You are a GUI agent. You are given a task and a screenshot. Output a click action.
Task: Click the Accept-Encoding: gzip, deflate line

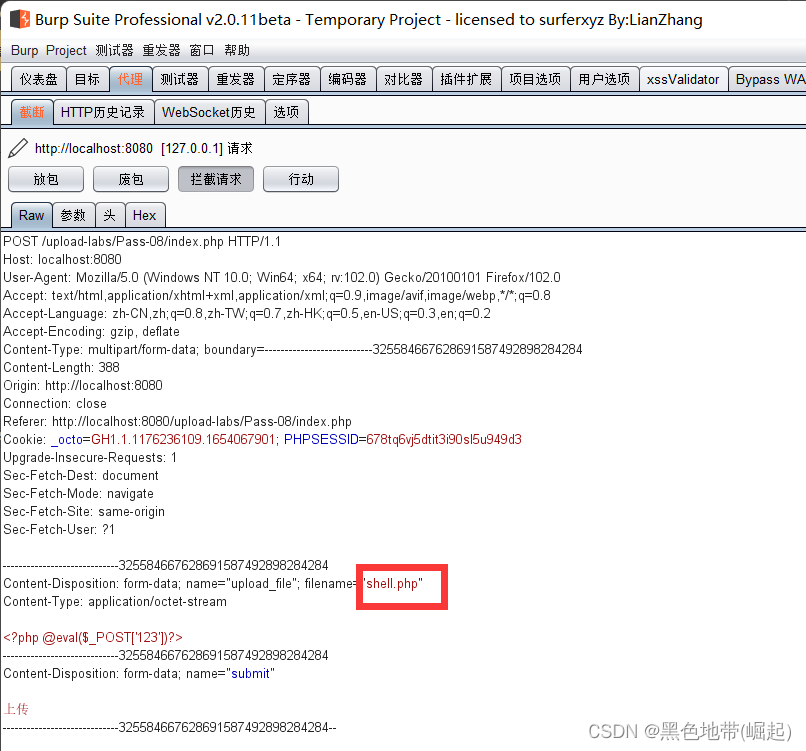(91, 332)
